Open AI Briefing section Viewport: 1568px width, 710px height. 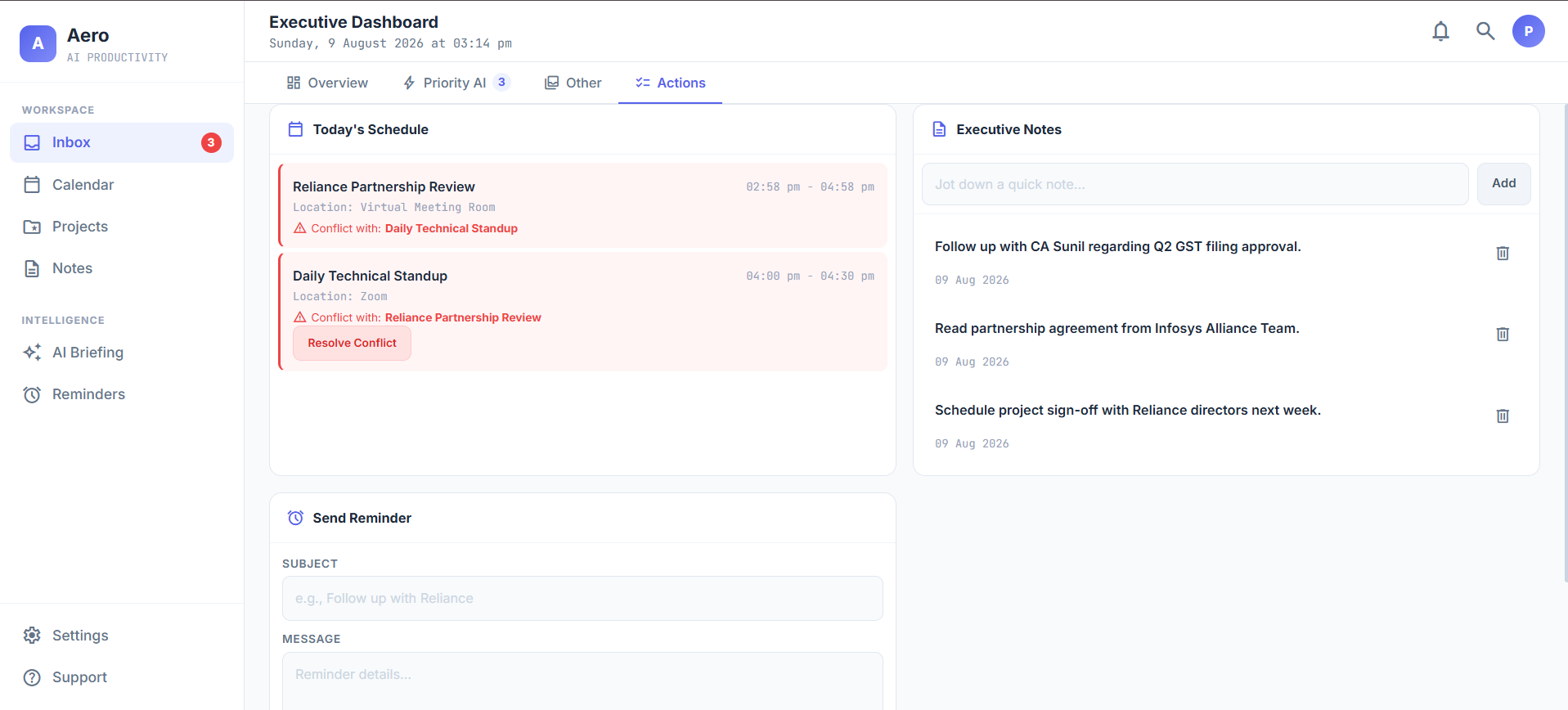(122, 353)
